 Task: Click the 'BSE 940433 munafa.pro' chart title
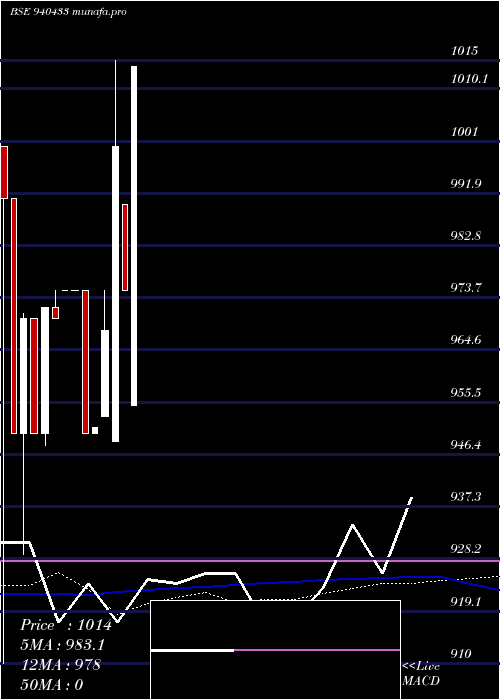pos(68,12)
